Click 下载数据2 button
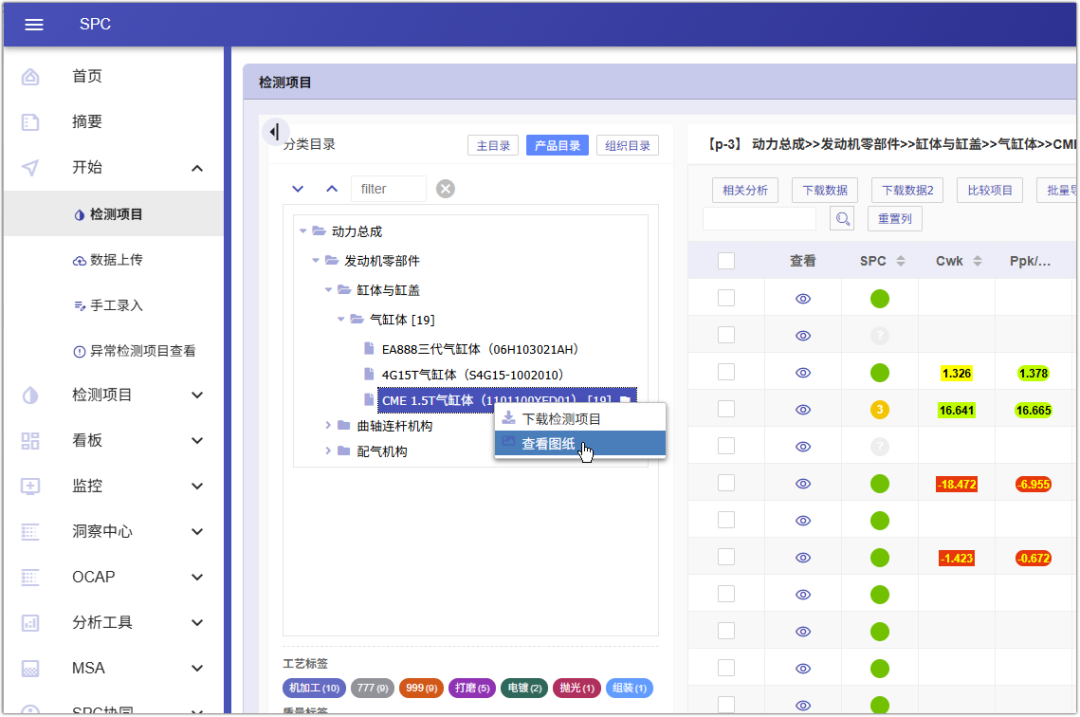Image resolution: width=1080 pixels, height=717 pixels. 907,190
